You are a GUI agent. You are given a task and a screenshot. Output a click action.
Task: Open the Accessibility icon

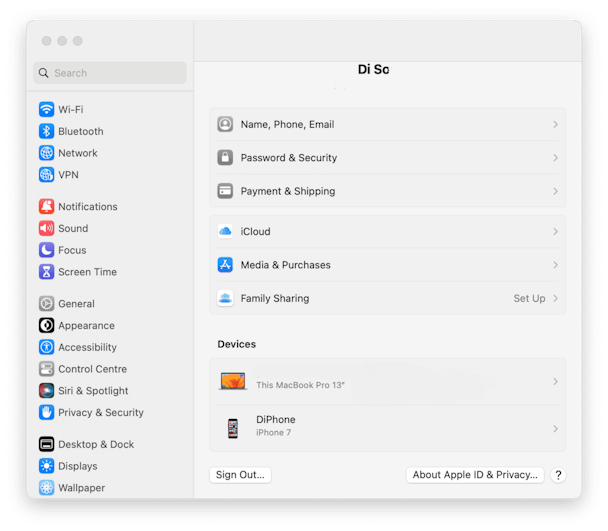[x=46, y=347]
